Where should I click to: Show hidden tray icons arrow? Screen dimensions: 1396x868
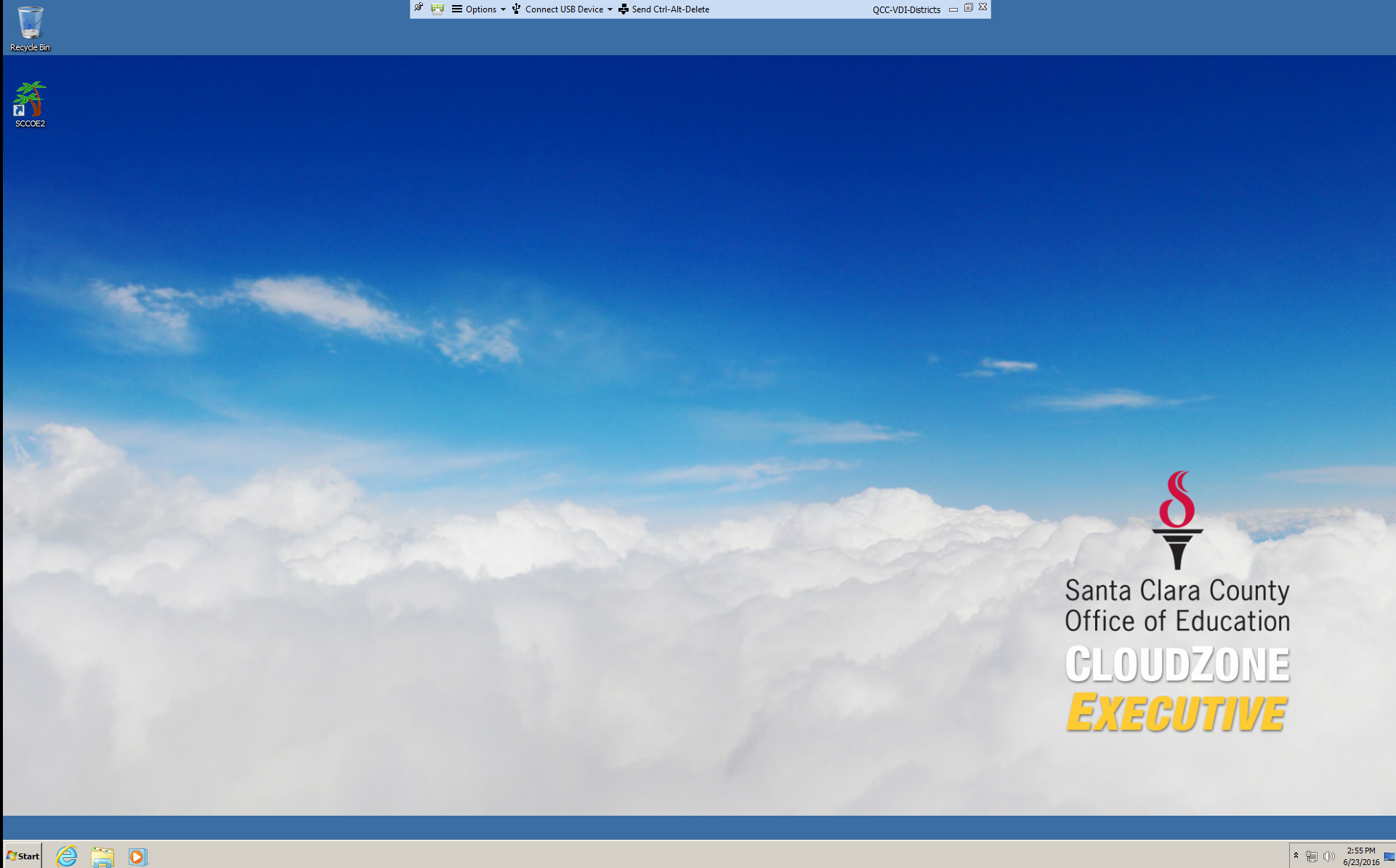click(1296, 856)
